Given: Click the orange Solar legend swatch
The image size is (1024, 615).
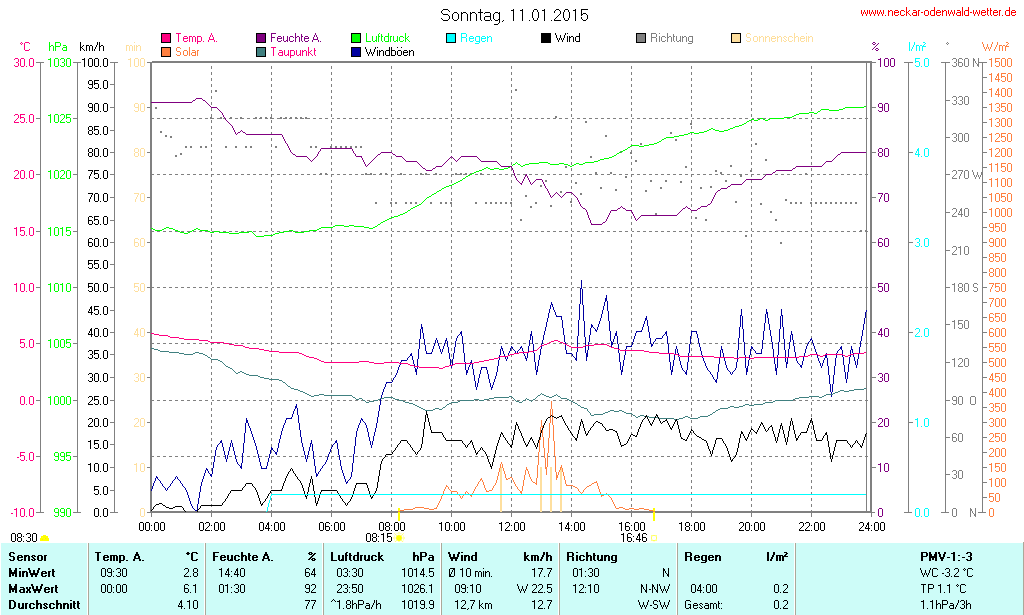Looking at the screenshot, I should 166,51.
